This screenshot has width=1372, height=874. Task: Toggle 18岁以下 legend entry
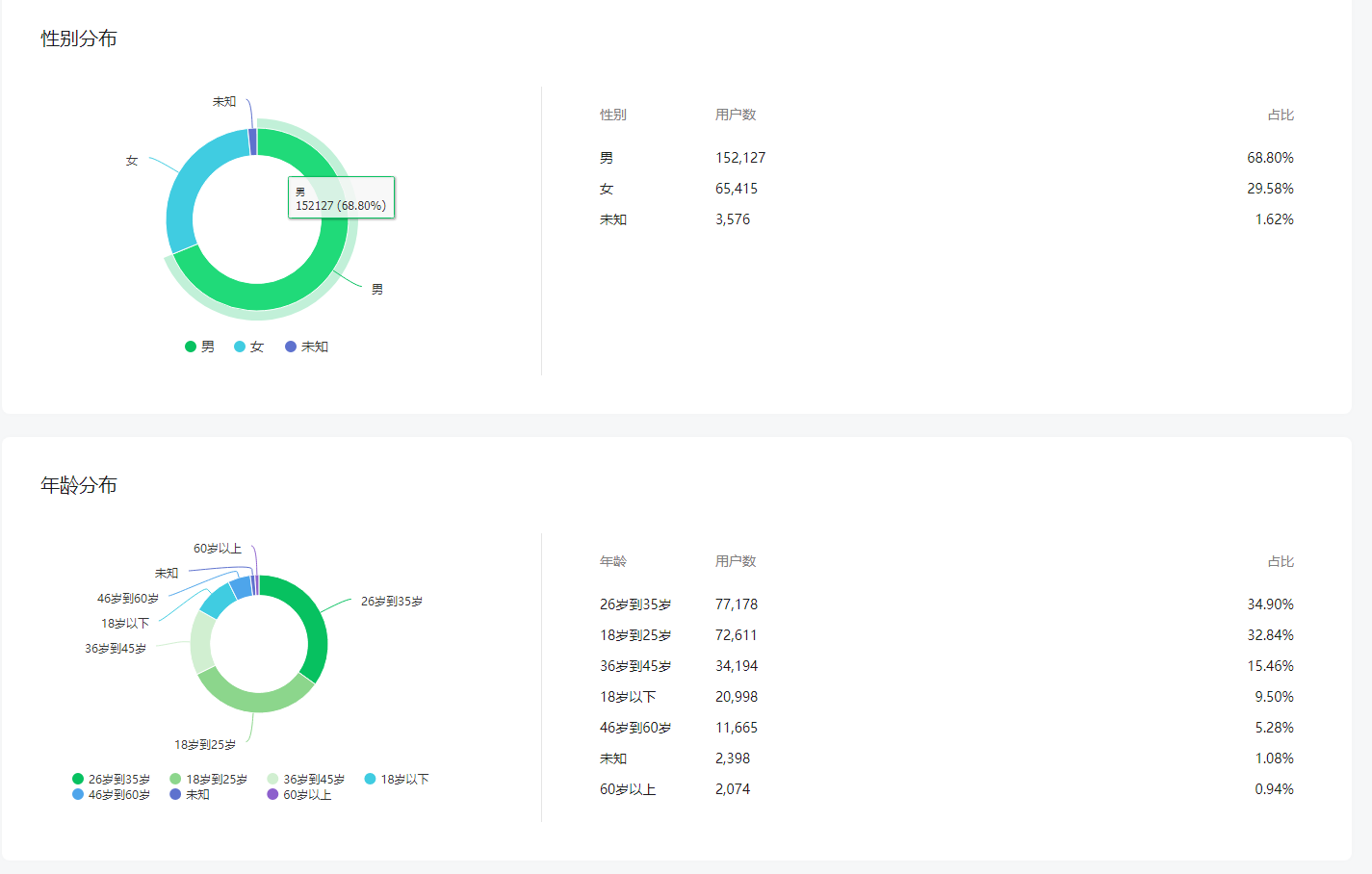point(396,779)
